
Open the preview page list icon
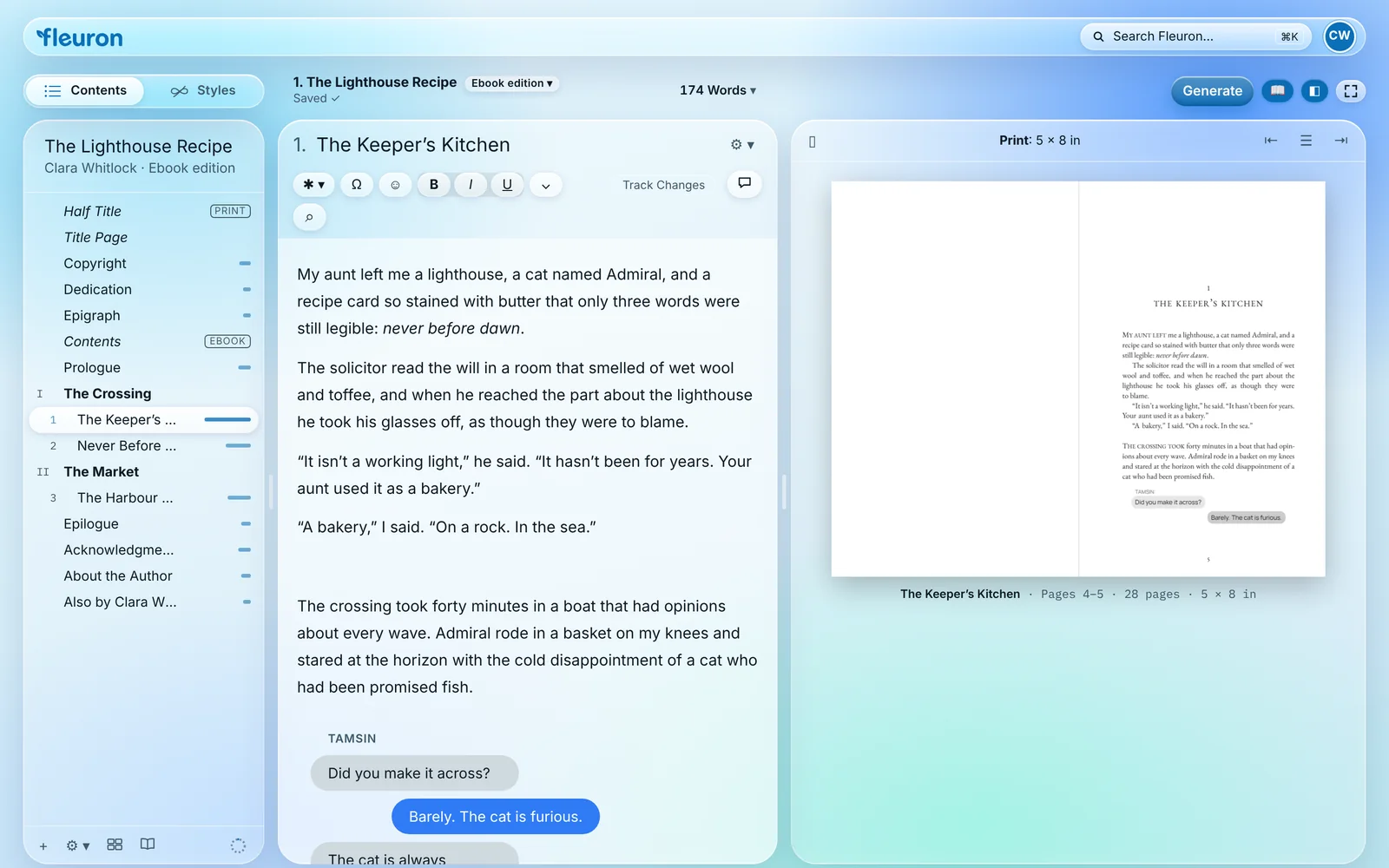(1306, 141)
